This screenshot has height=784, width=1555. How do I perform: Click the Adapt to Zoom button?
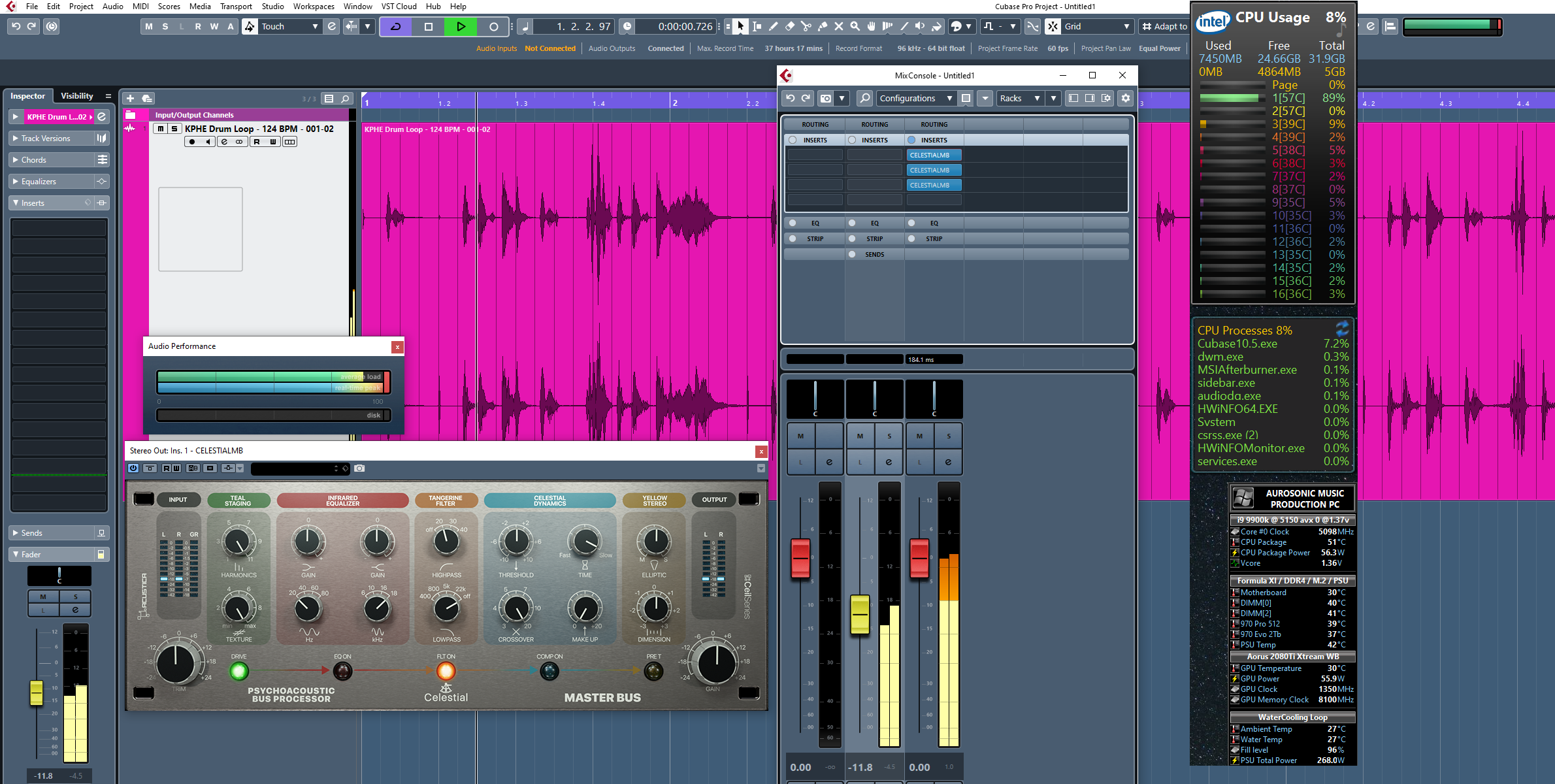click(x=1164, y=26)
